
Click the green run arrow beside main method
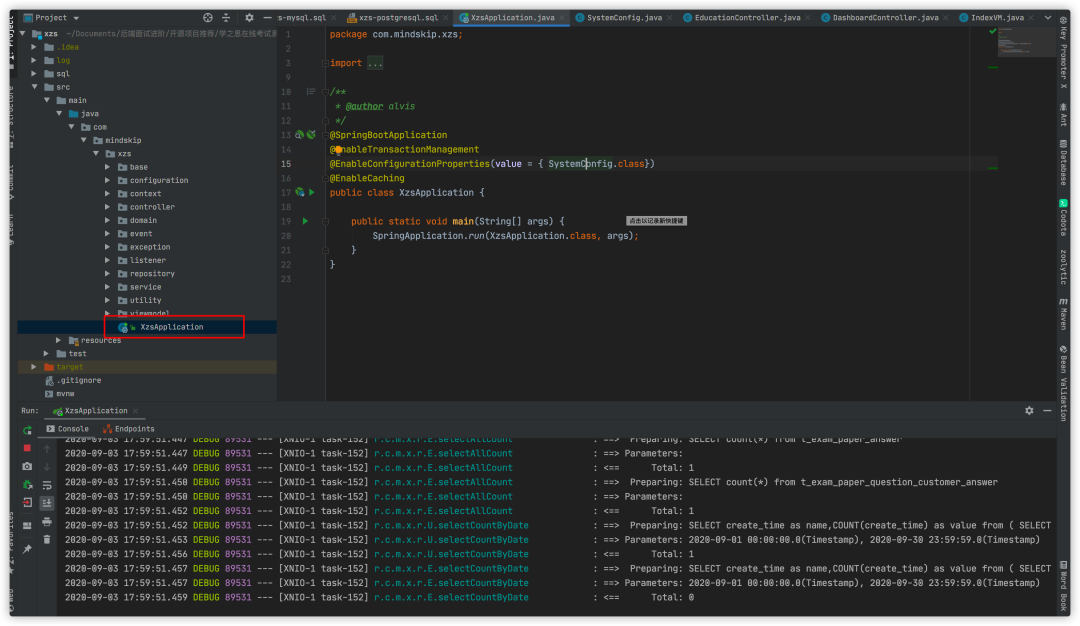click(305, 220)
